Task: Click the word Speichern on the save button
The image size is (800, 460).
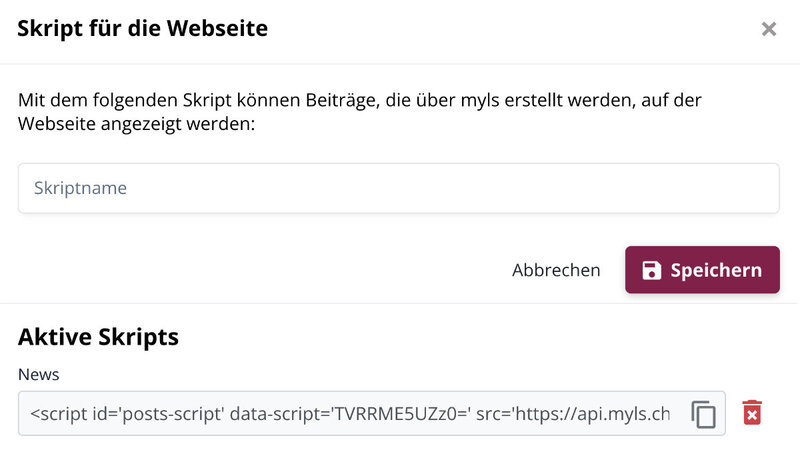Action: click(716, 270)
